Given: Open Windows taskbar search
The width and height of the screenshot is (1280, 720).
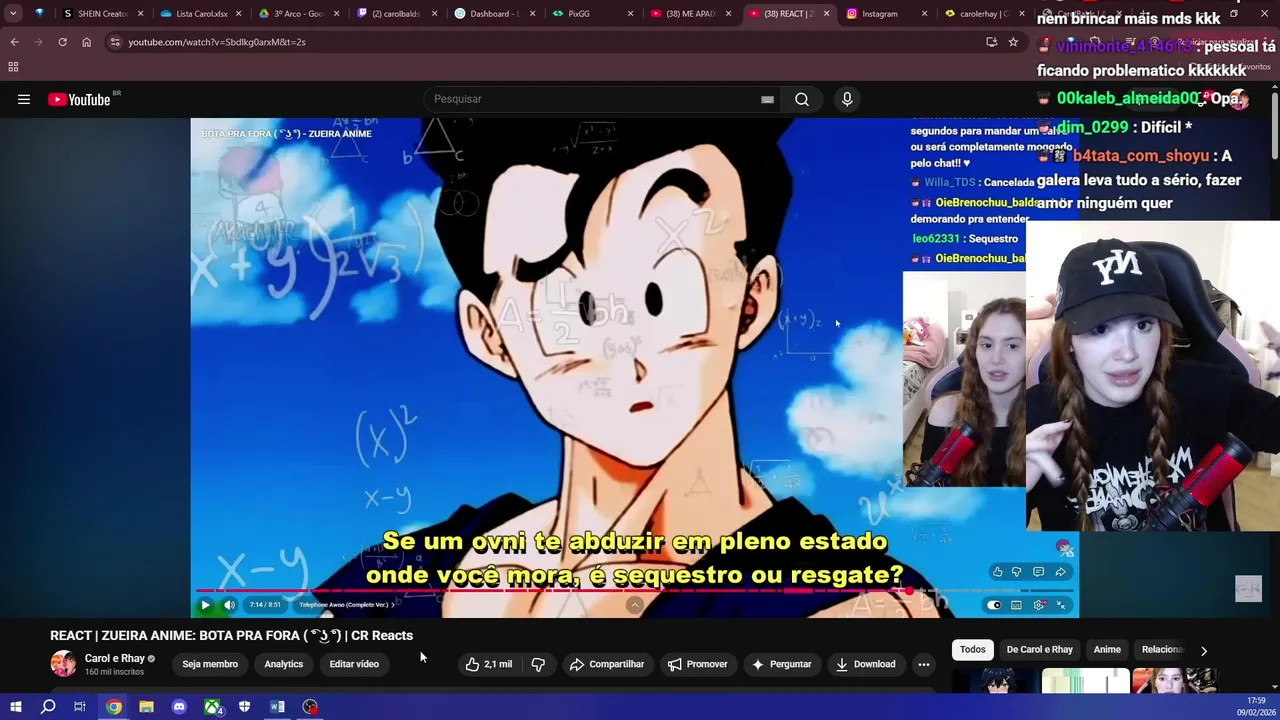Looking at the screenshot, I should click(47, 707).
